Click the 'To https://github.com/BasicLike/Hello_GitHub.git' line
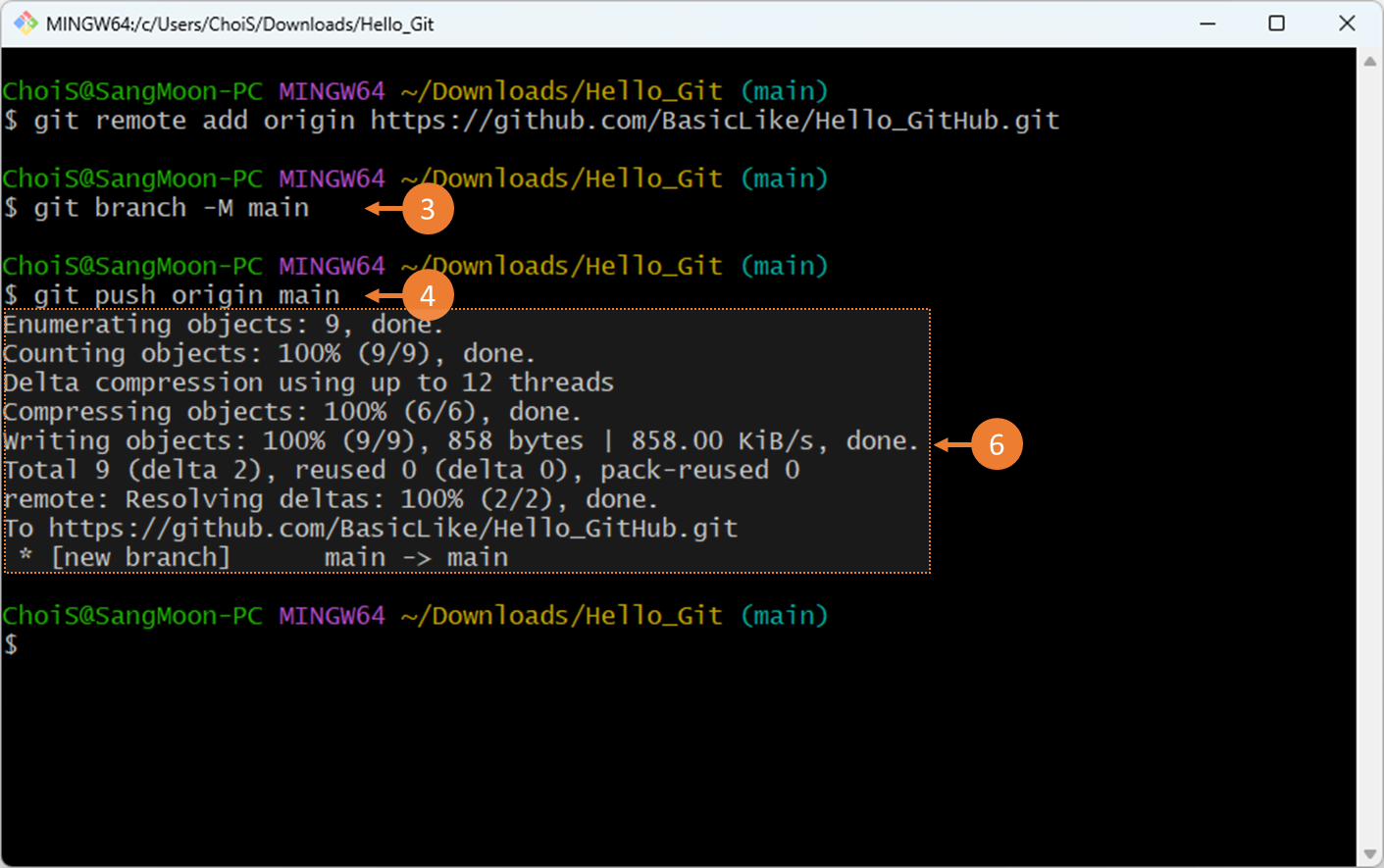The height and width of the screenshot is (868, 1384). coord(371,529)
